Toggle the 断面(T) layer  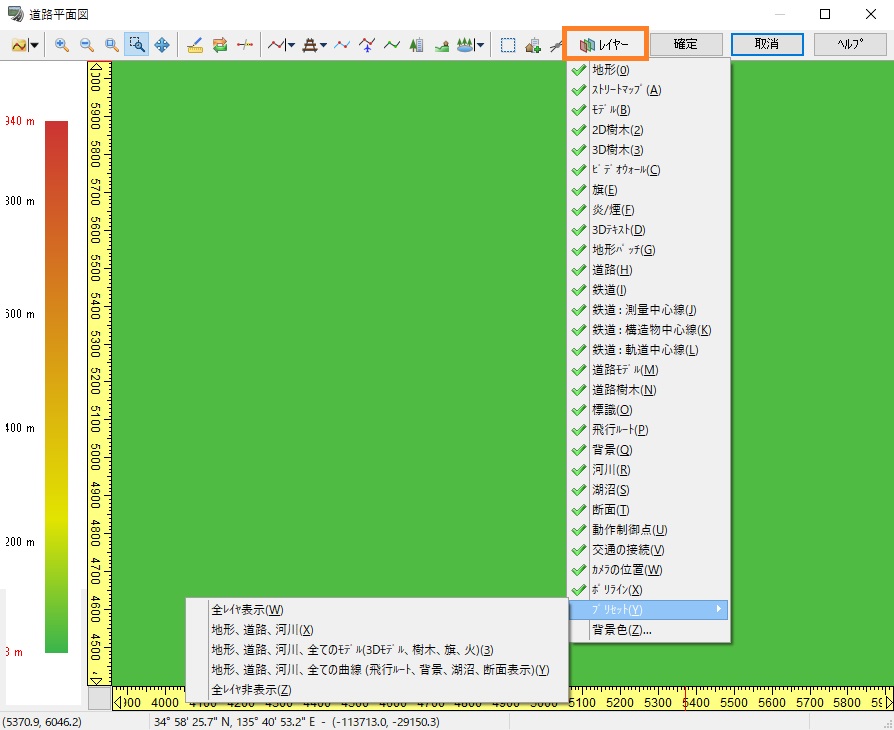coord(649,509)
